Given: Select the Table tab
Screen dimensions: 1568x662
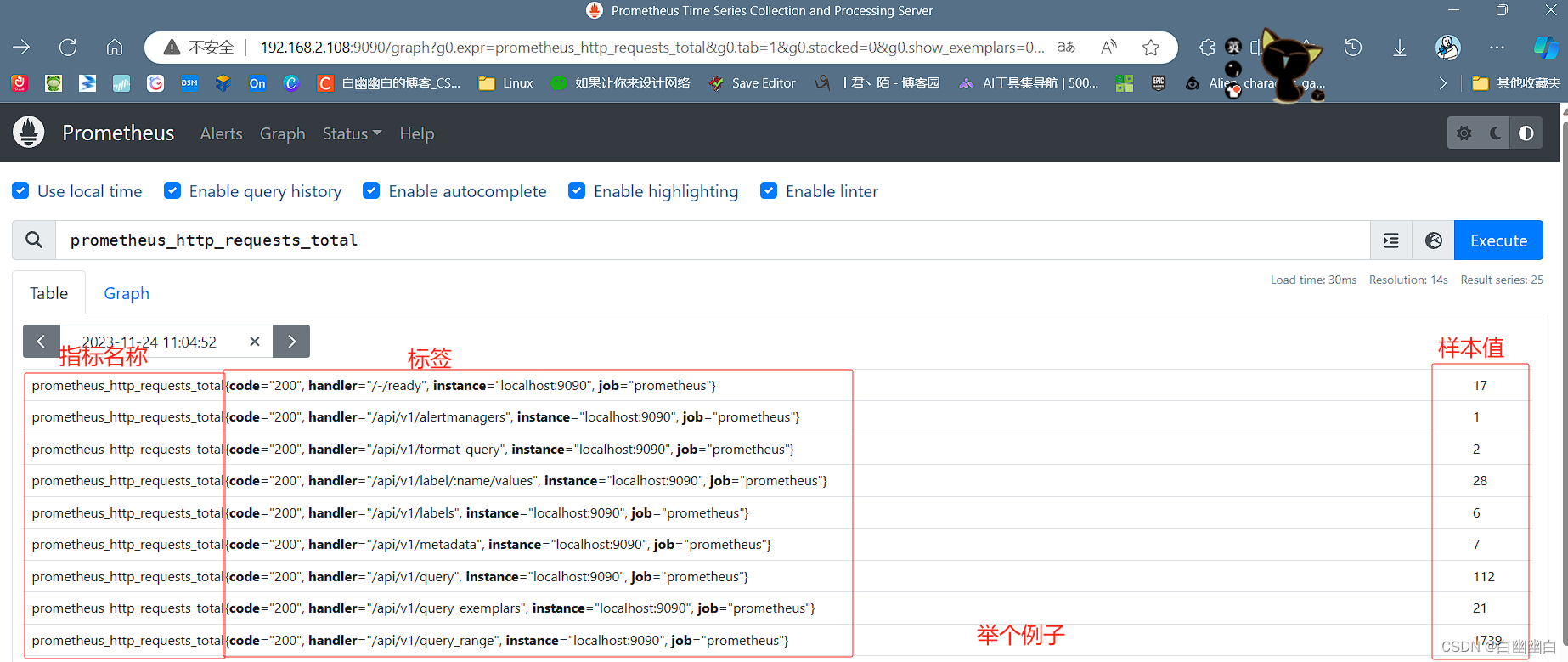Looking at the screenshot, I should pos(48,293).
